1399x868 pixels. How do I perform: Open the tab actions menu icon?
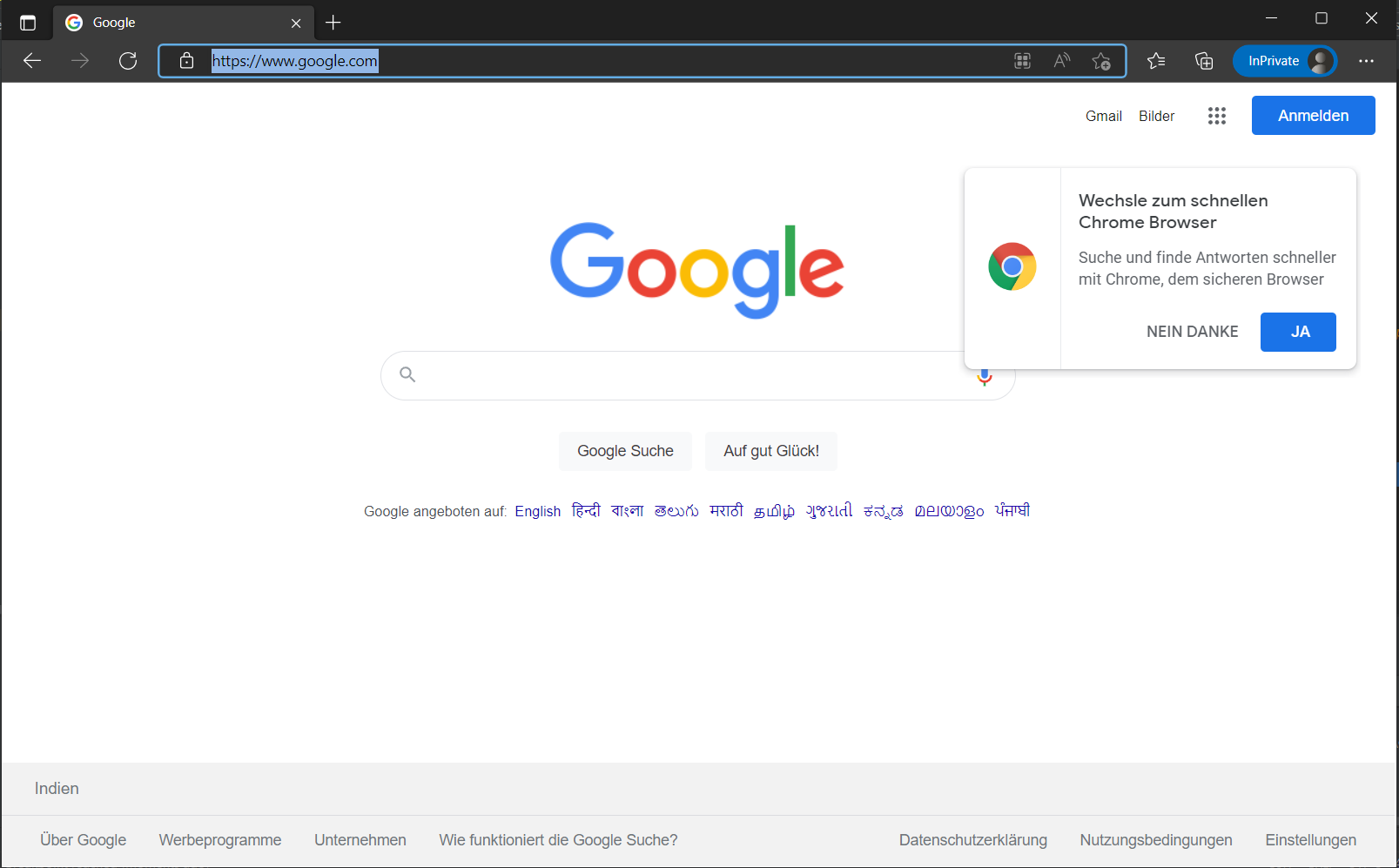tap(28, 23)
